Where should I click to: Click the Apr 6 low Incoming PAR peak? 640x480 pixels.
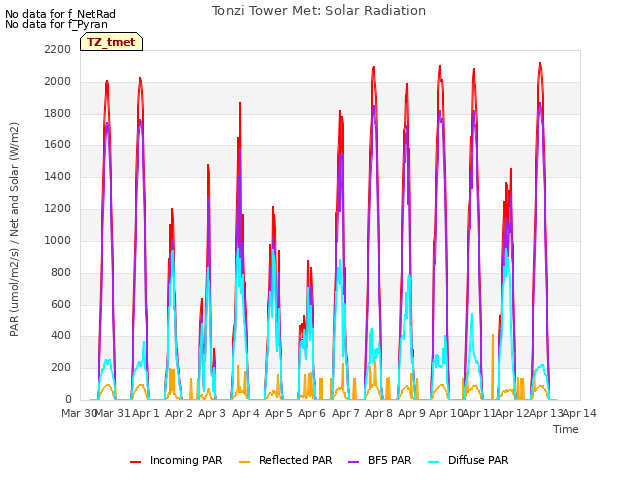tap(308, 261)
